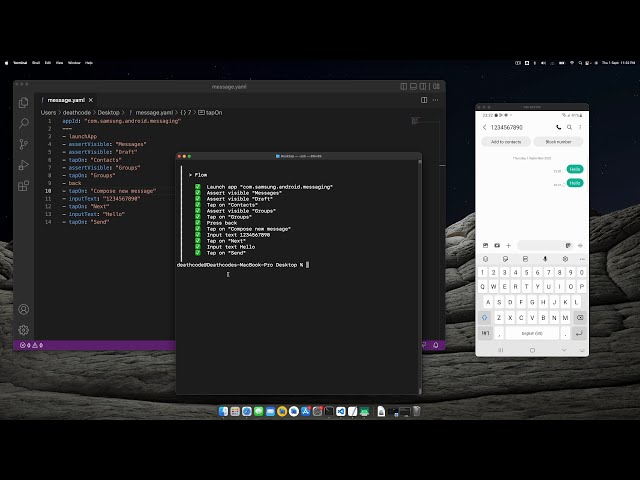Click the Desktop breadcrumb segment
Image resolution: width=640 pixels, height=480 pixels.
pyautogui.click(x=109, y=113)
